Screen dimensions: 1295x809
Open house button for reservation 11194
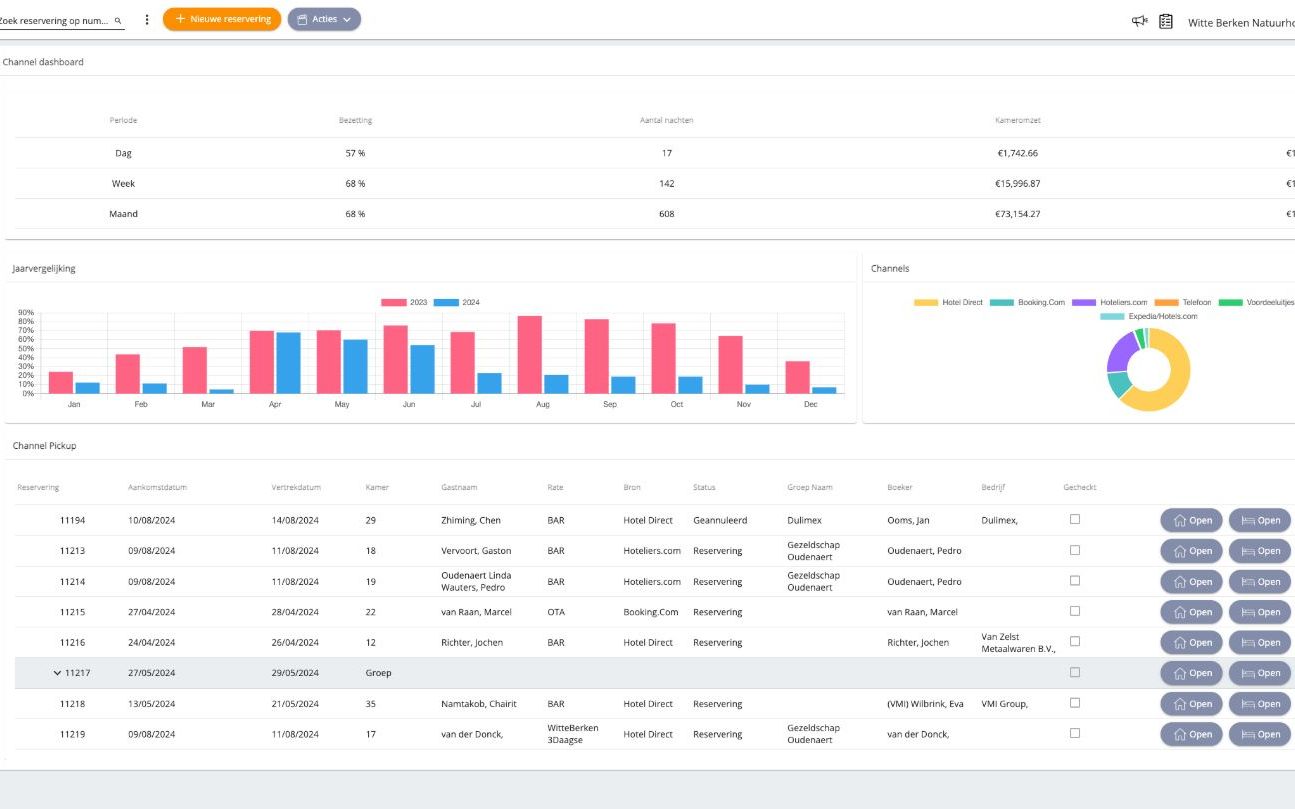point(1191,520)
